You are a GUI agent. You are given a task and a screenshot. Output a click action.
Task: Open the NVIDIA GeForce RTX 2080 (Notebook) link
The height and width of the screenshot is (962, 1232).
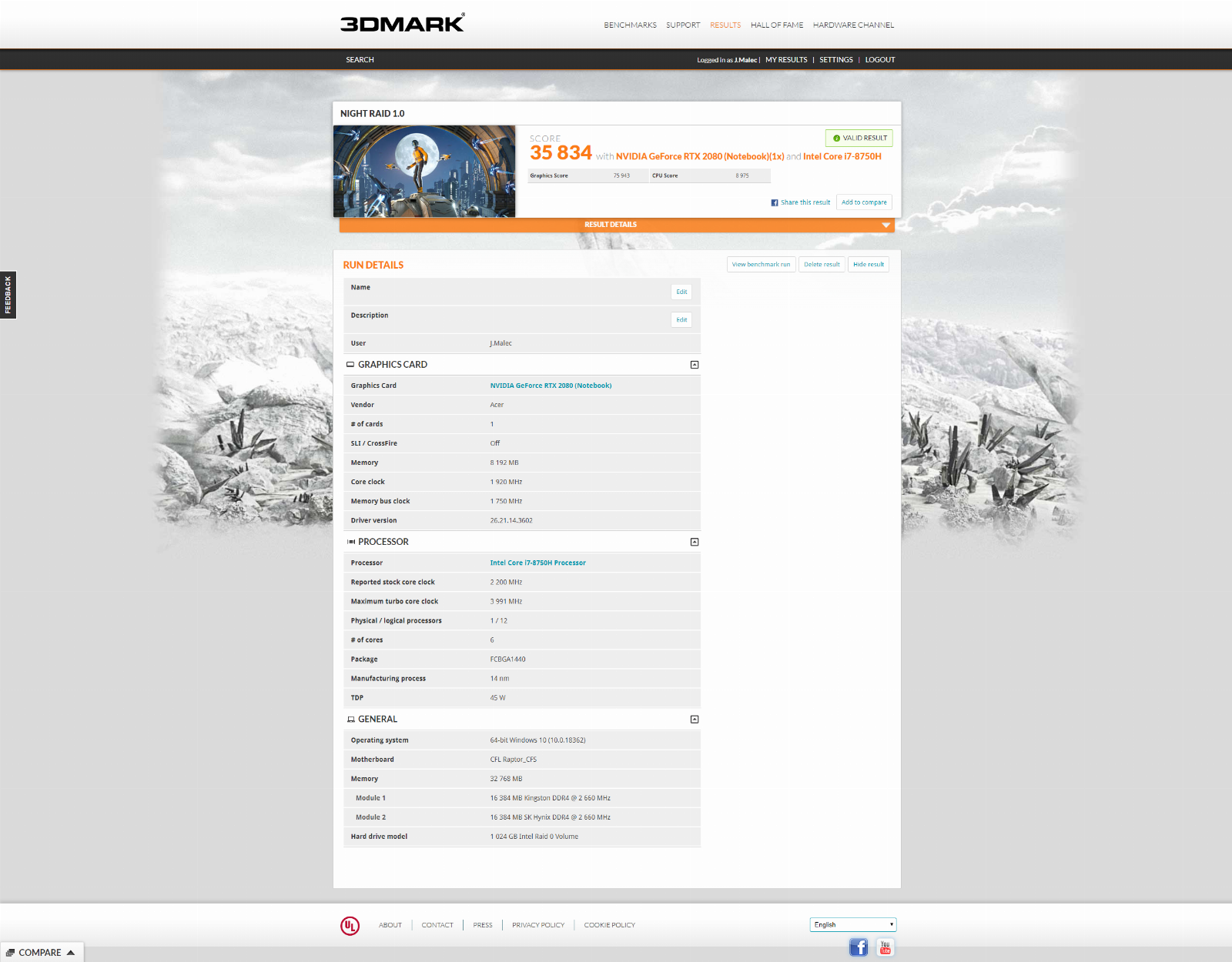tap(551, 386)
